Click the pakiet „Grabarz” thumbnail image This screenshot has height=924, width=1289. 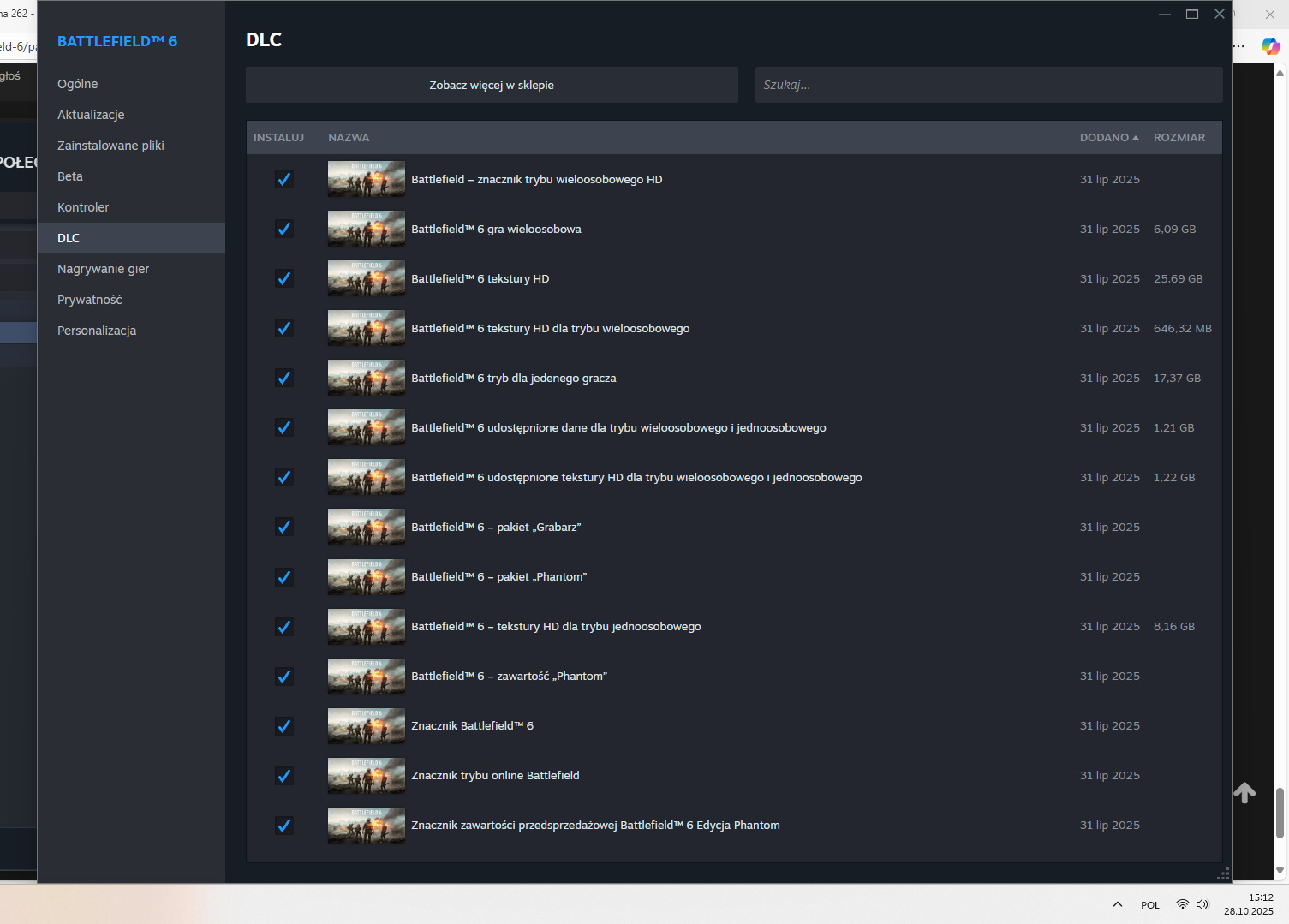click(367, 527)
